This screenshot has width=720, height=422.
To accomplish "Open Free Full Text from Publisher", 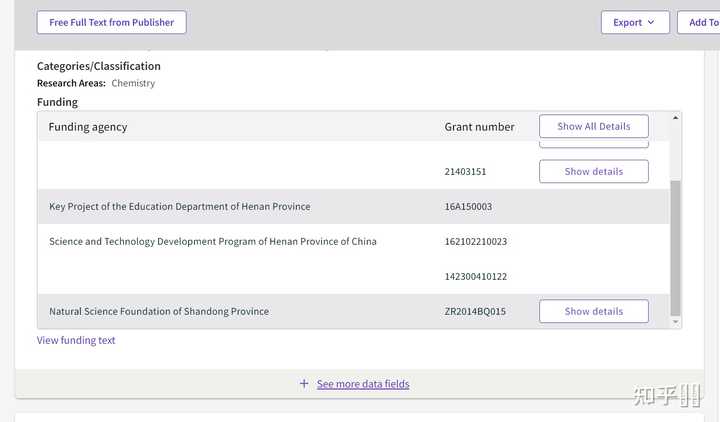I will click(x=111, y=22).
